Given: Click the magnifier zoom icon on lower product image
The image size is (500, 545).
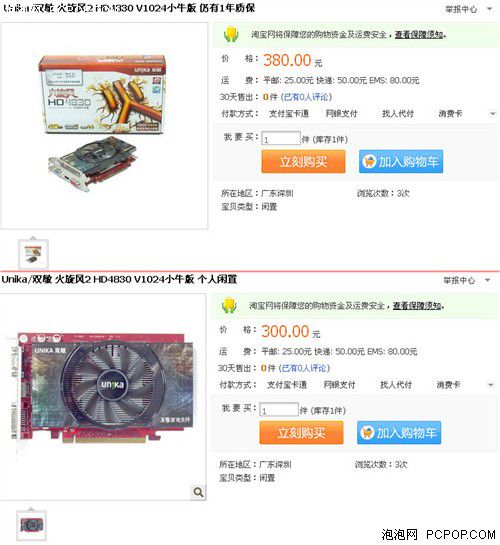Looking at the screenshot, I should tap(198, 492).
